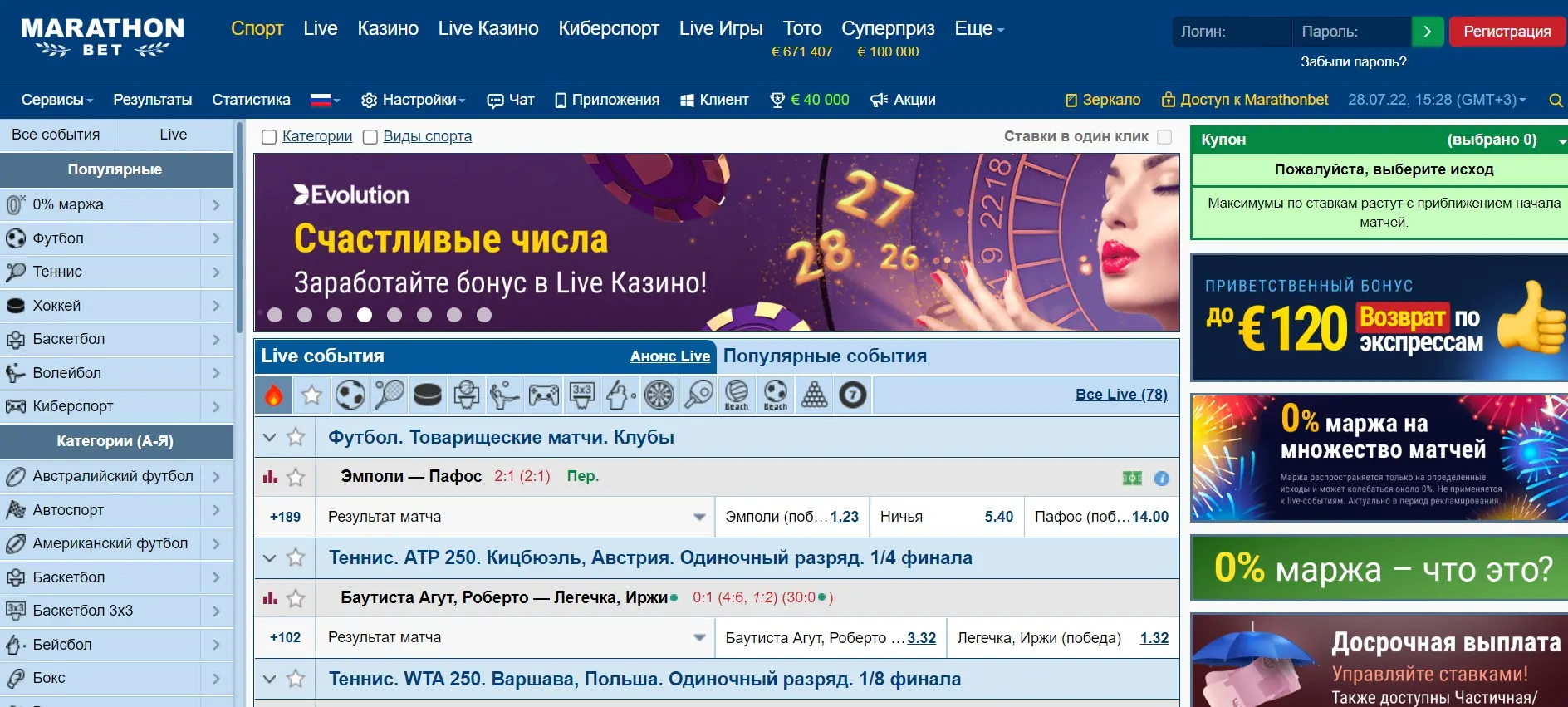
Task: Click the hockey puck filter icon
Action: point(428,395)
